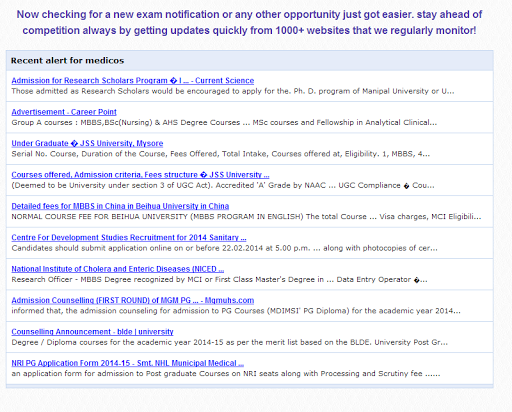The image size is (512, 412).
Task: Click the Group A courses MBBS description text
Action: click(224, 122)
